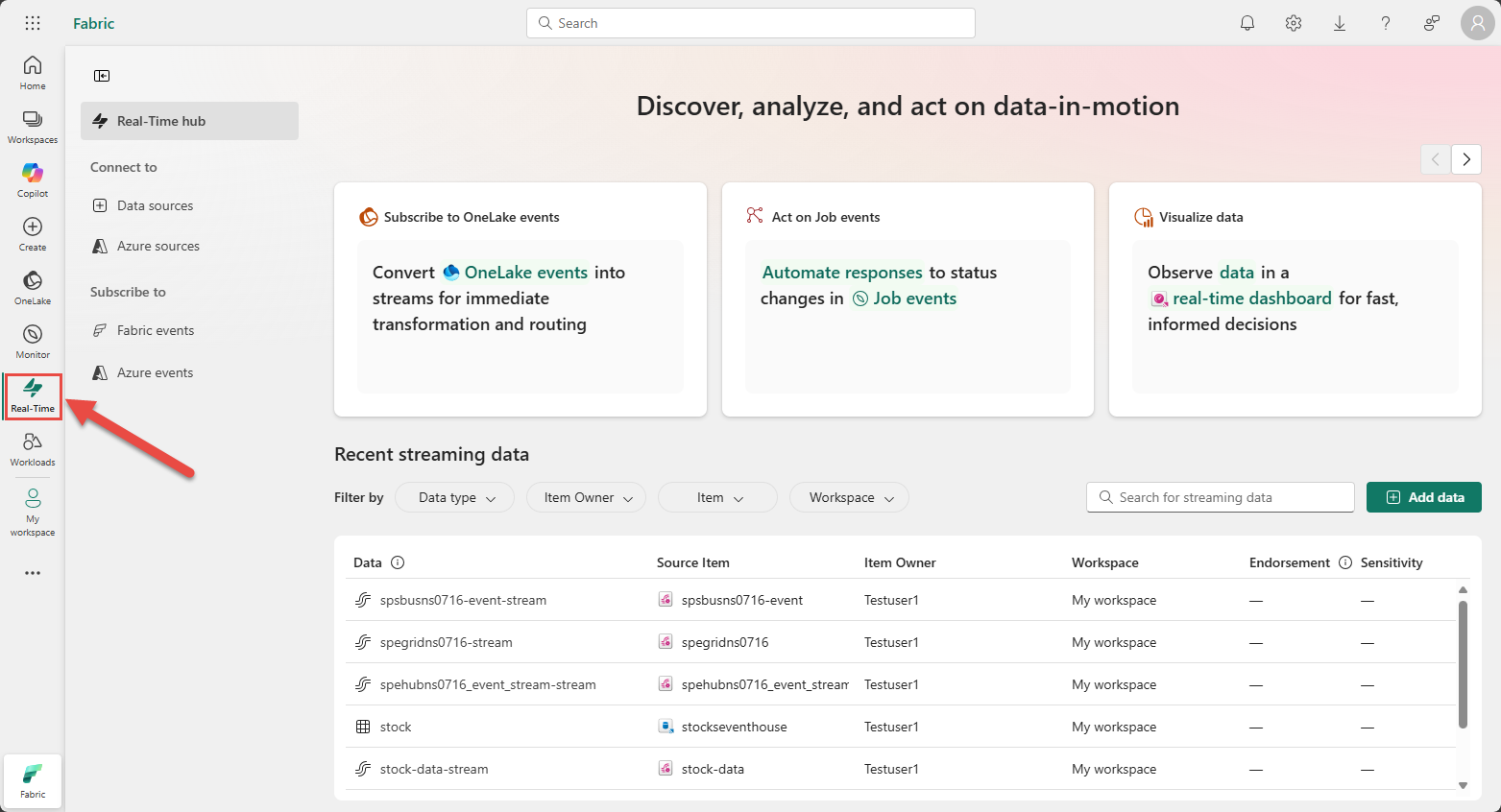Click the table's vertical scrollbar thumb
The height and width of the screenshot is (812, 1501).
click(1463, 664)
